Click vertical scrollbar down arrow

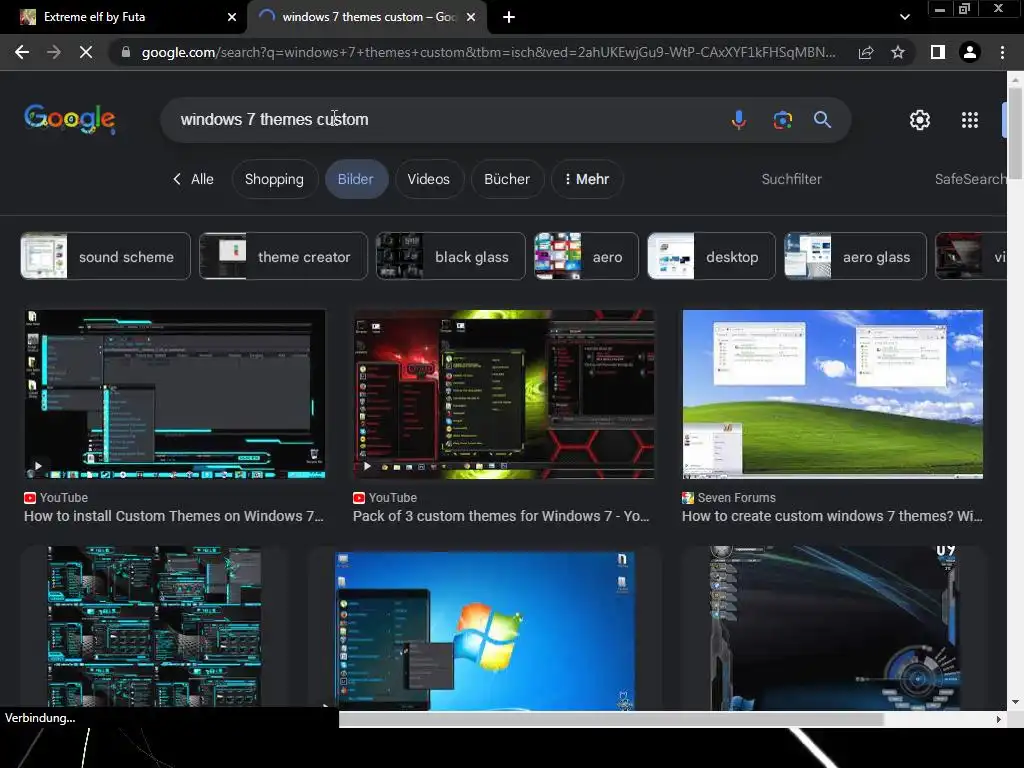(x=1015, y=702)
